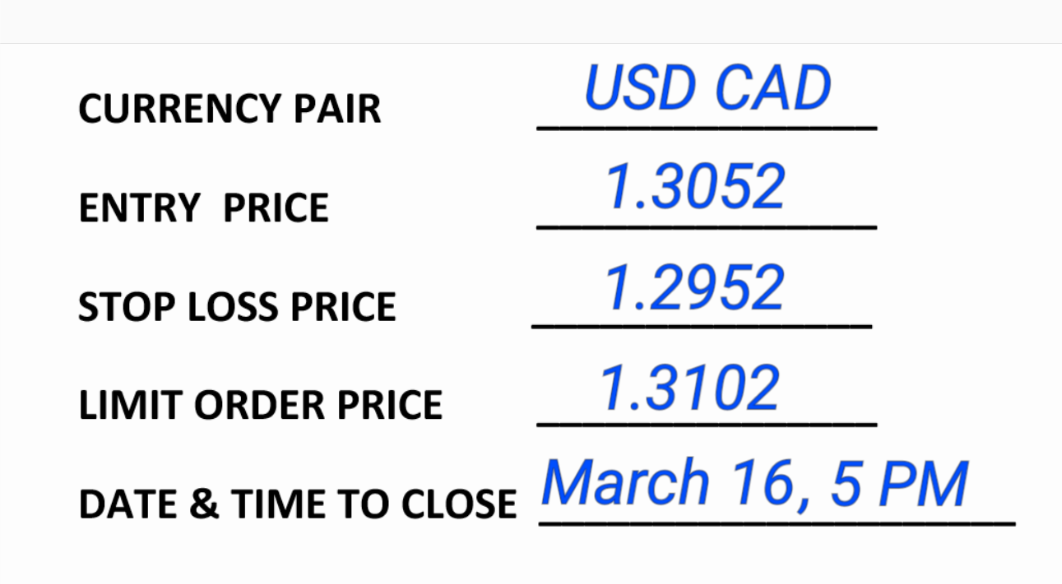Select the limit order value 1.3102
Viewport: 1062px width, 584px height.
click(690, 387)
